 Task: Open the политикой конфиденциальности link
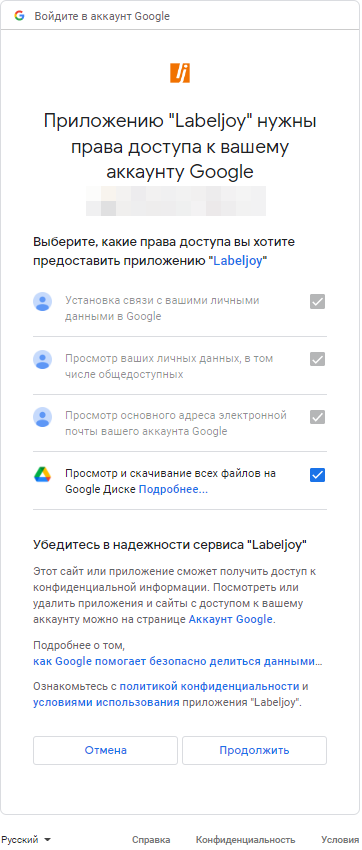pyautogui.click(x=209, y=686)
